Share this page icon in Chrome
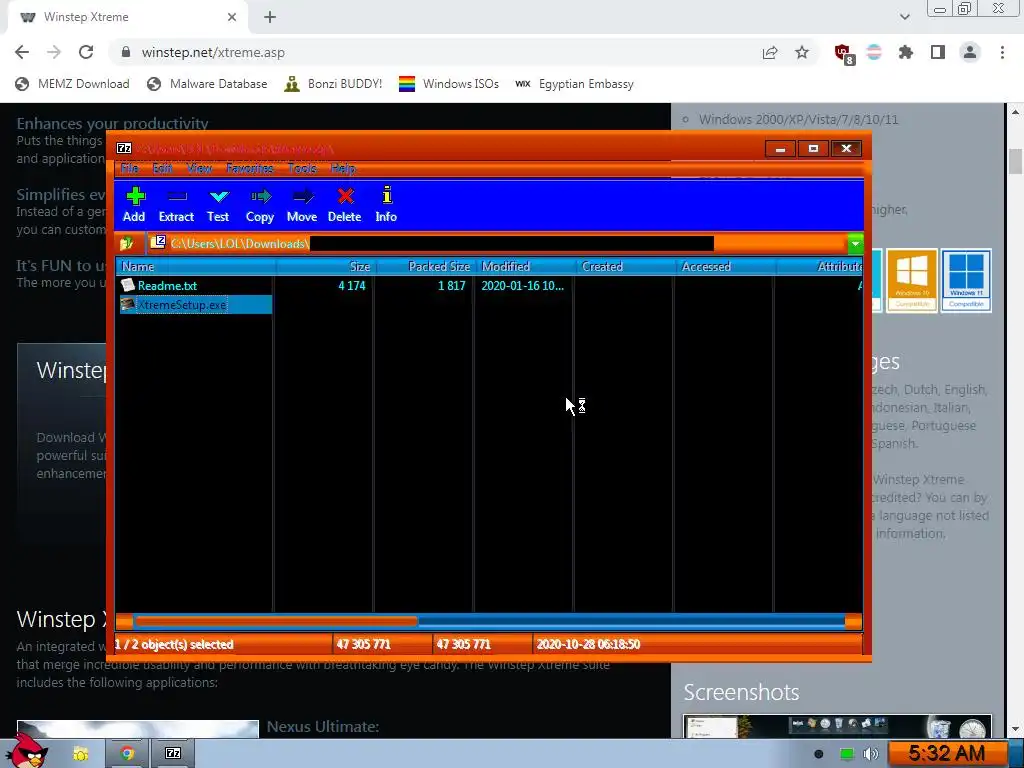Viewport: 1024px width, 768px height. [770, 52]
